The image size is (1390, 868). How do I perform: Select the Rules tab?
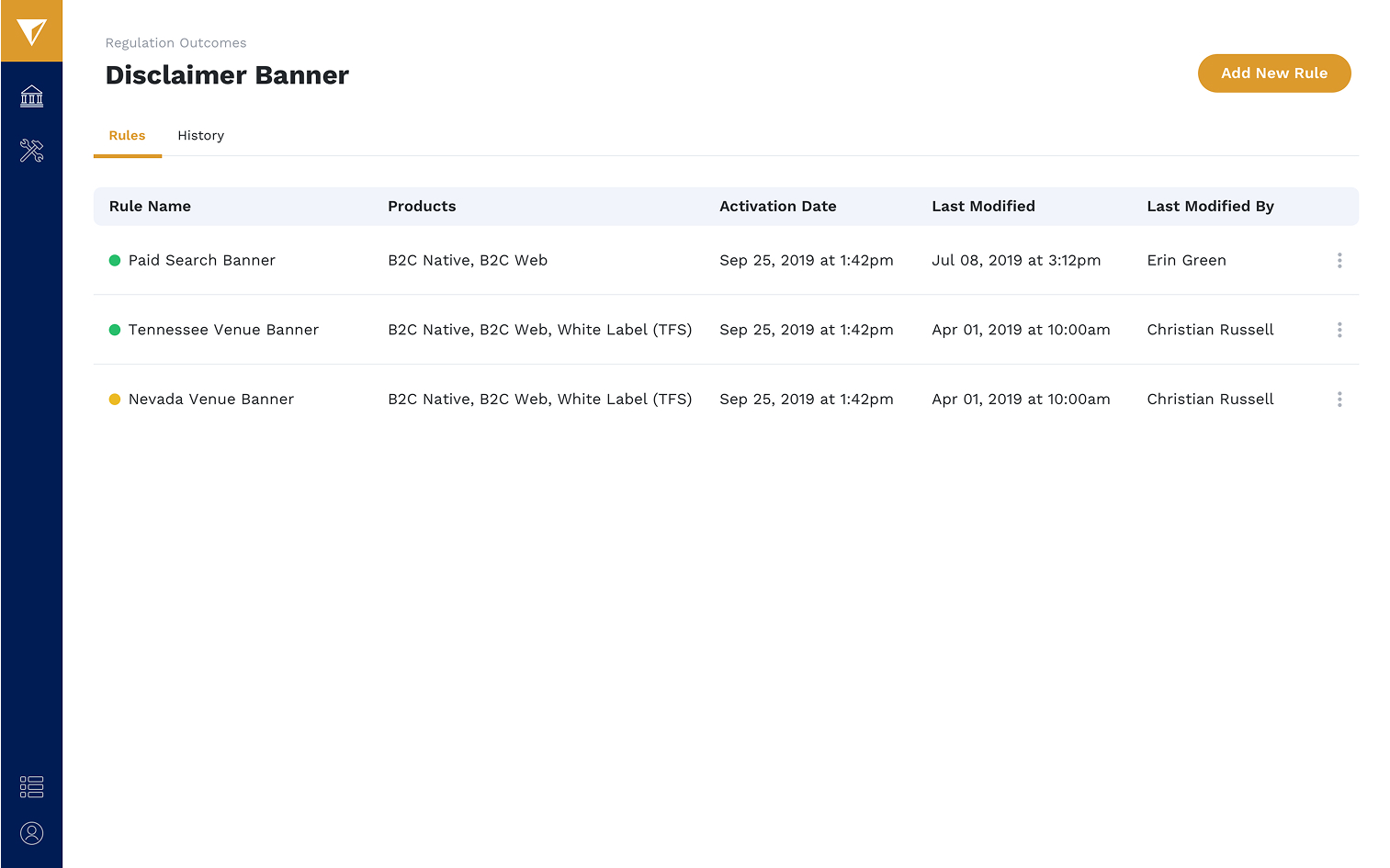point(127,136)
